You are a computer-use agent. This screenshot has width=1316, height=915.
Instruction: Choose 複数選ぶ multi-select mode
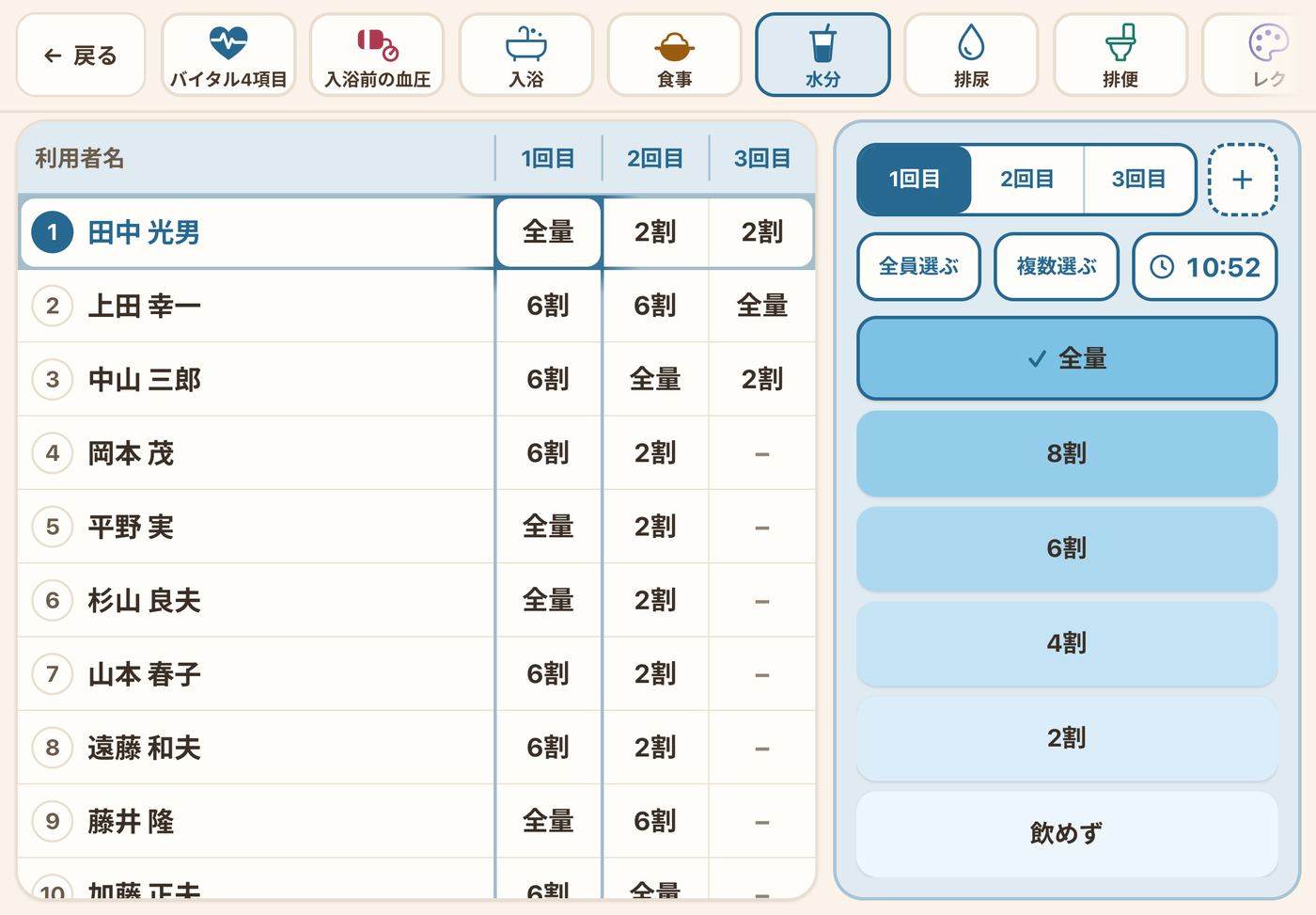click(1056, 267)
